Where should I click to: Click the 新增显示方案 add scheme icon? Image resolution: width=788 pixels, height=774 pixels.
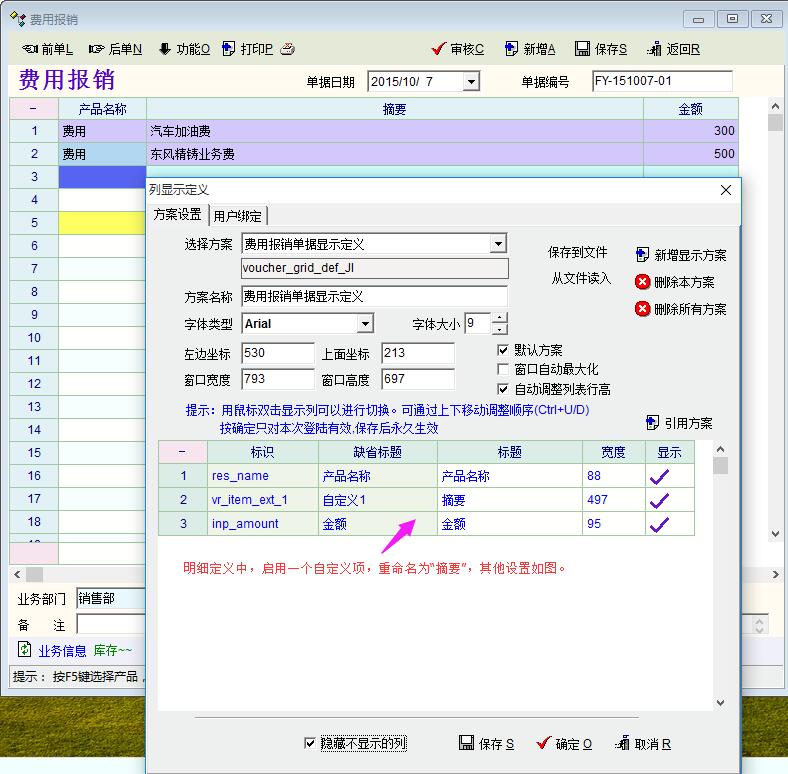[x=643, y=255]
